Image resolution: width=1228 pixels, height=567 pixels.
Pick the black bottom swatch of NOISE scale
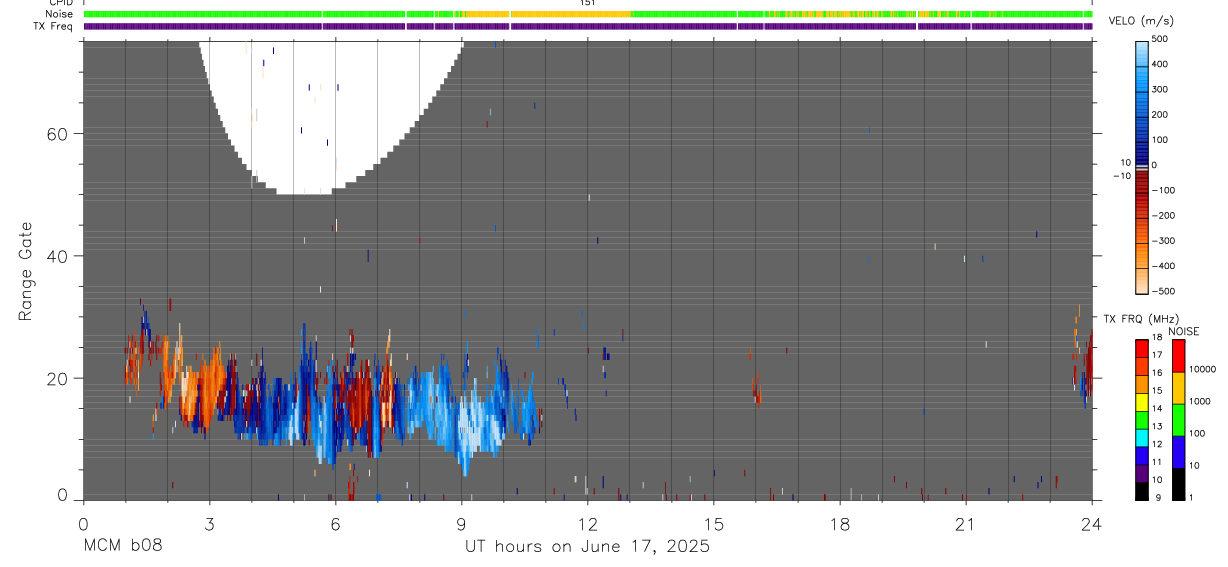point(1178,484)
